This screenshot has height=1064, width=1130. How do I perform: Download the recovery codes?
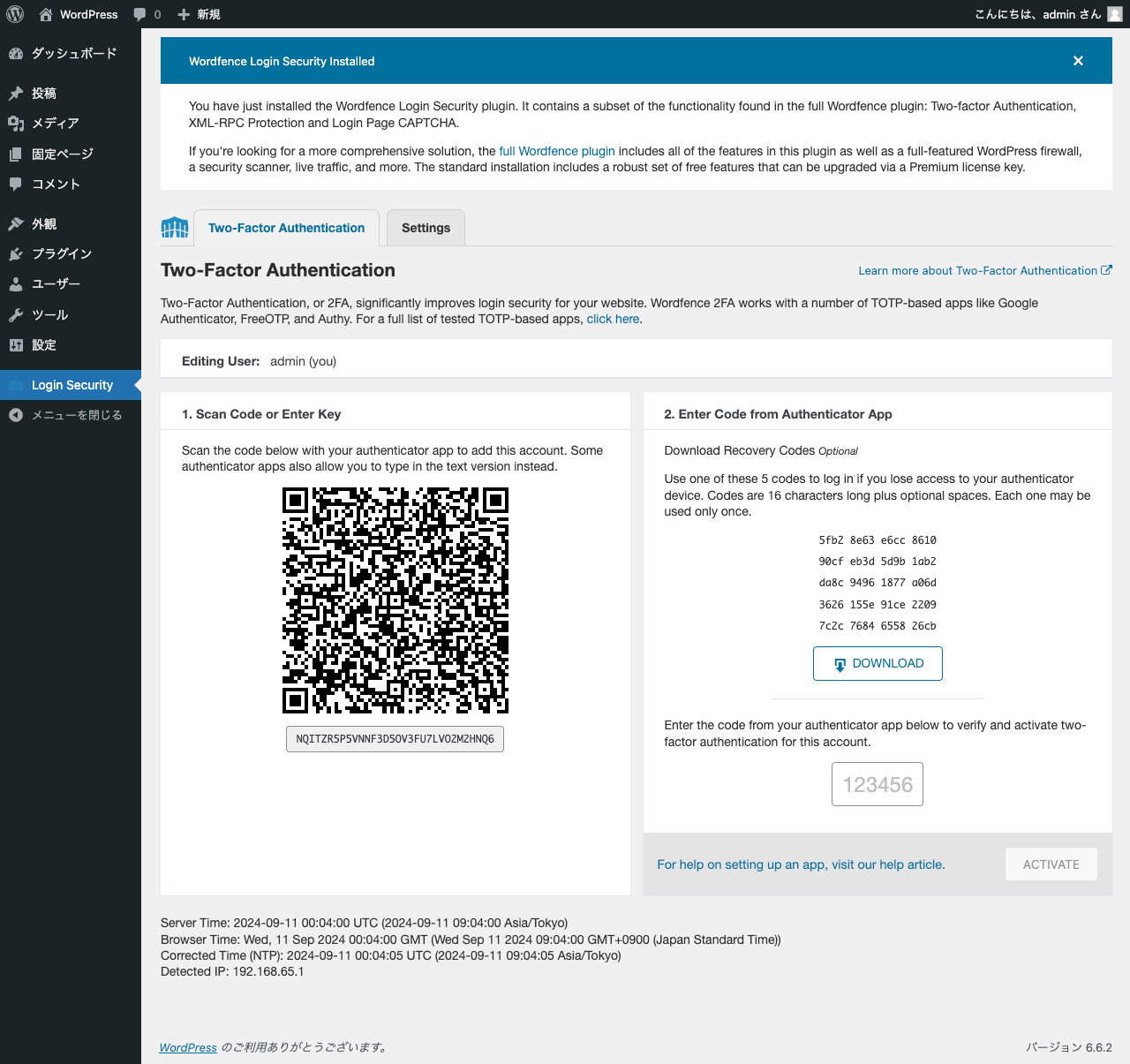(x=878, y=664)
